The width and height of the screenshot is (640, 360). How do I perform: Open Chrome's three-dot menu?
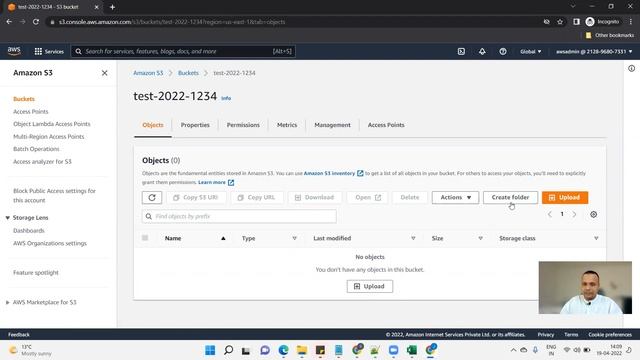pos(631,22)
